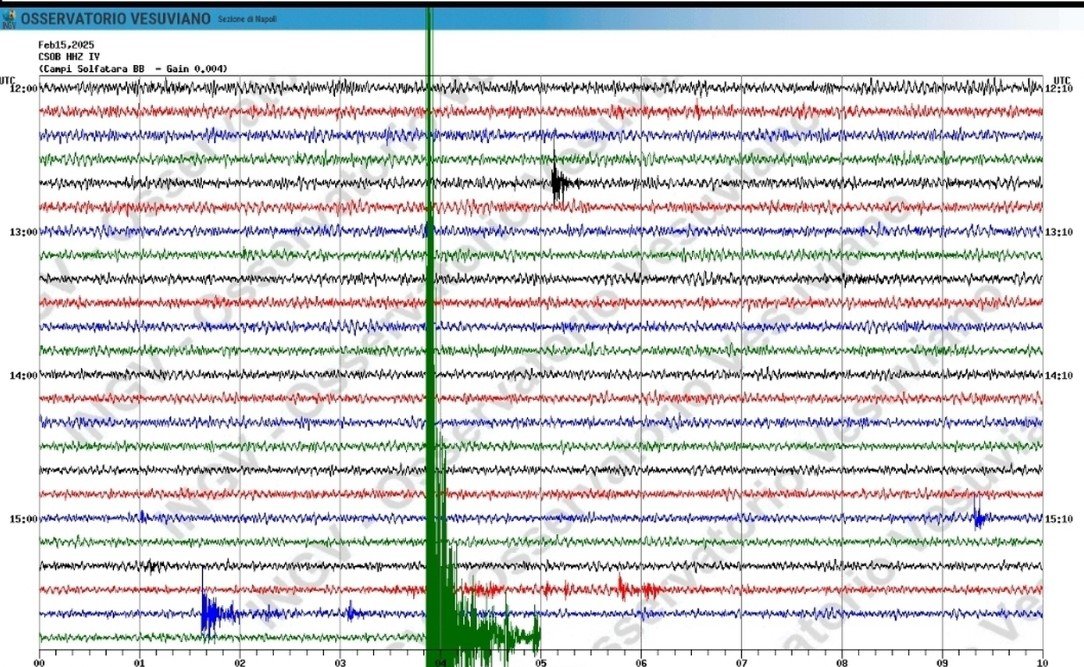Click the Campi Solfatara BB gain text

[133, 69]
